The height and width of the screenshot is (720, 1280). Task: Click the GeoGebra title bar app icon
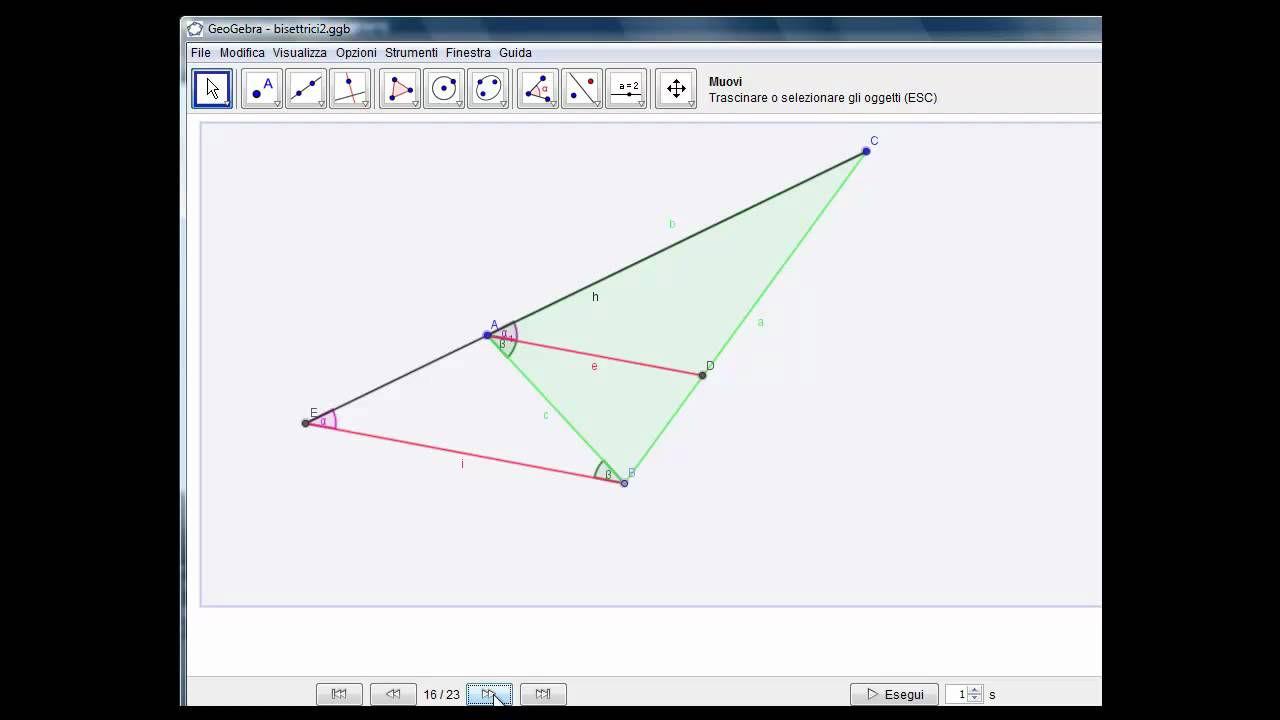[x=195, y=29]
